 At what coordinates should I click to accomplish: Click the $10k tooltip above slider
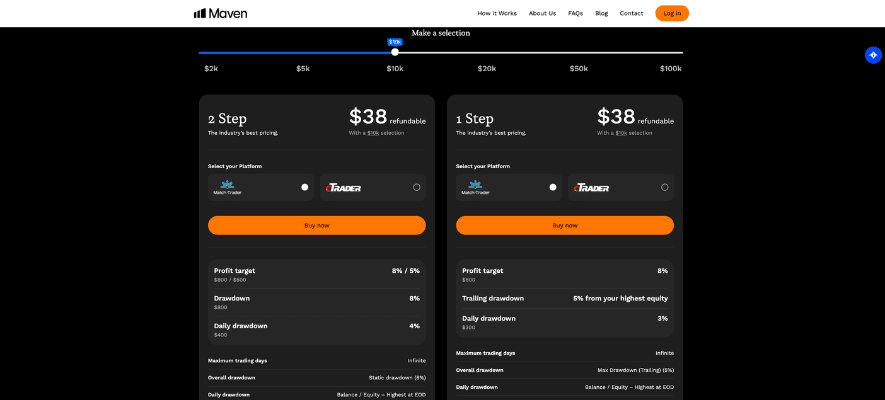(x=395, y=42)
